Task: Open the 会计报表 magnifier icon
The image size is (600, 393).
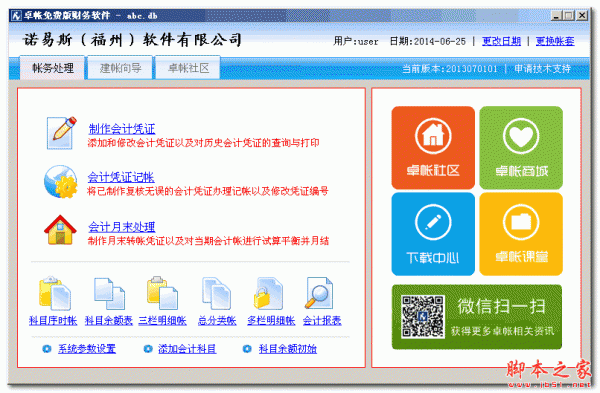Action: click(319, 293)
